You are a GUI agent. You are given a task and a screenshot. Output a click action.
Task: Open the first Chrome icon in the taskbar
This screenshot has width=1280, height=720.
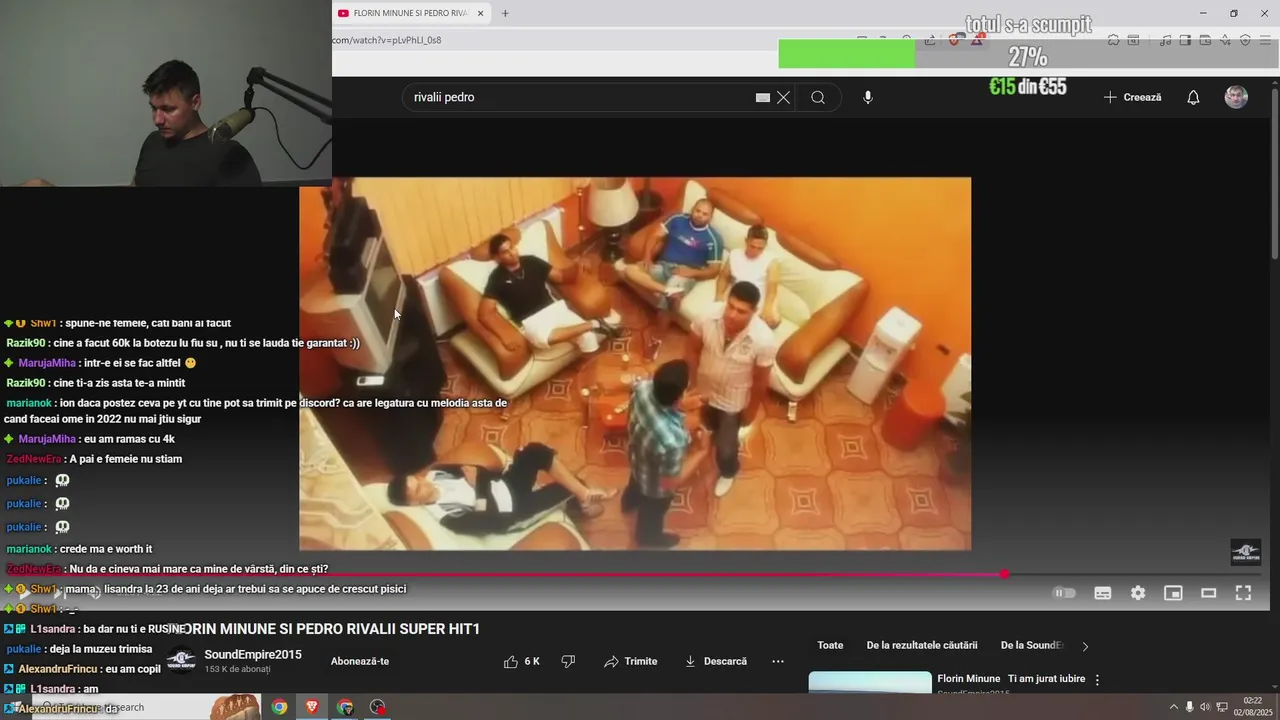pos(279,707)
